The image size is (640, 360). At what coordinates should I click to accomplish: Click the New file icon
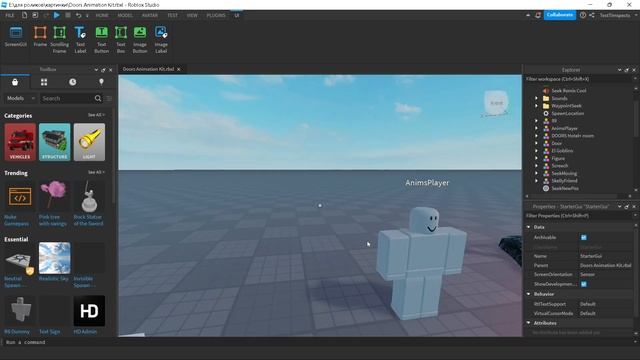click(x=24, y=15)
